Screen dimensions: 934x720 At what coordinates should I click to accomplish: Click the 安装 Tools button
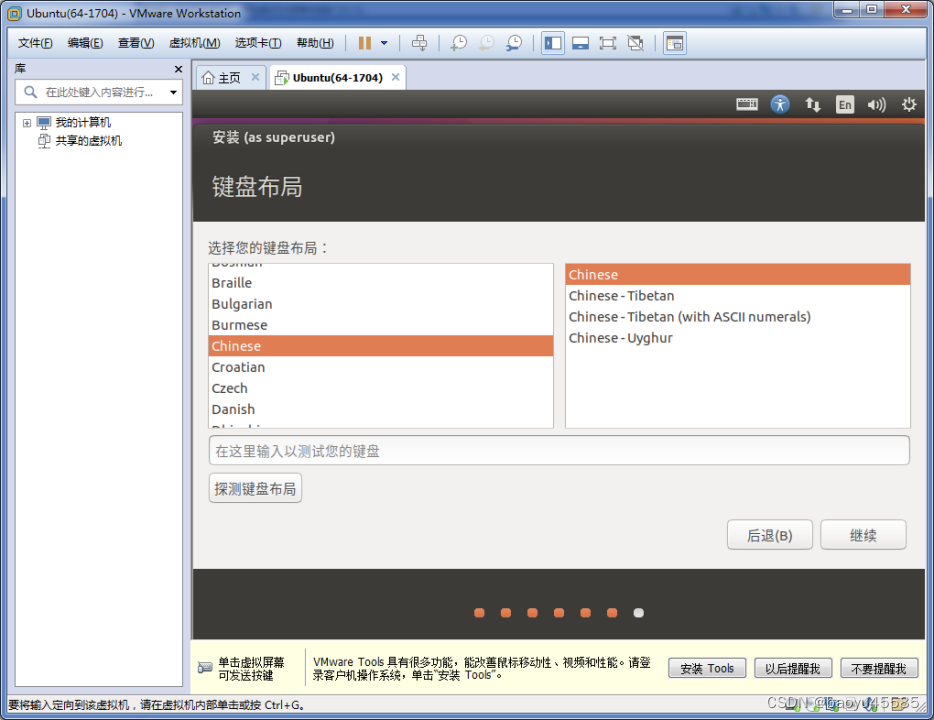click(707, 668)
